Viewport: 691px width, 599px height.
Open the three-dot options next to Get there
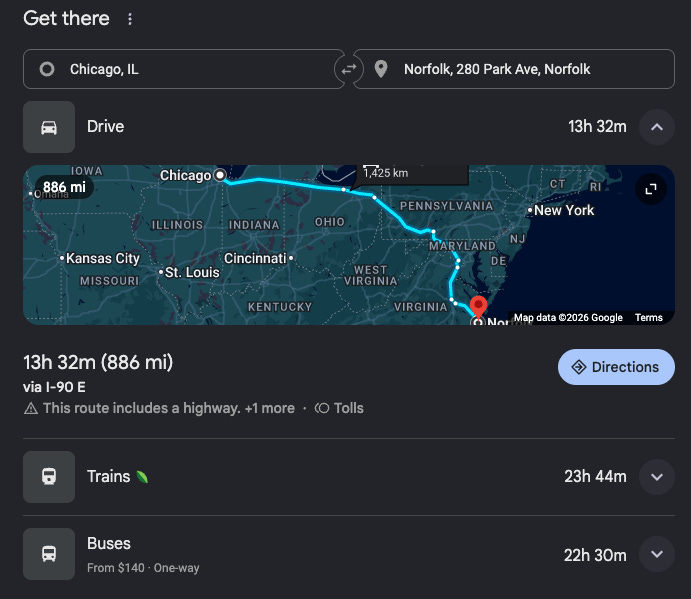(130, 19)
